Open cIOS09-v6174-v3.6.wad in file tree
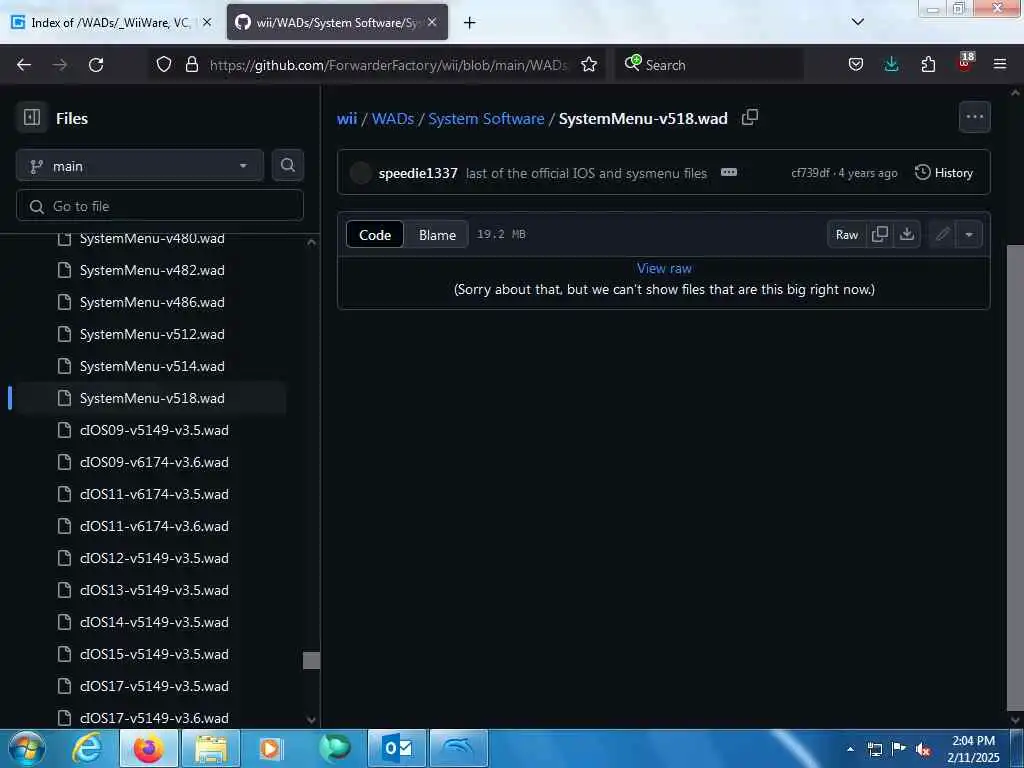1024x768 pixels. click(152, 462)
